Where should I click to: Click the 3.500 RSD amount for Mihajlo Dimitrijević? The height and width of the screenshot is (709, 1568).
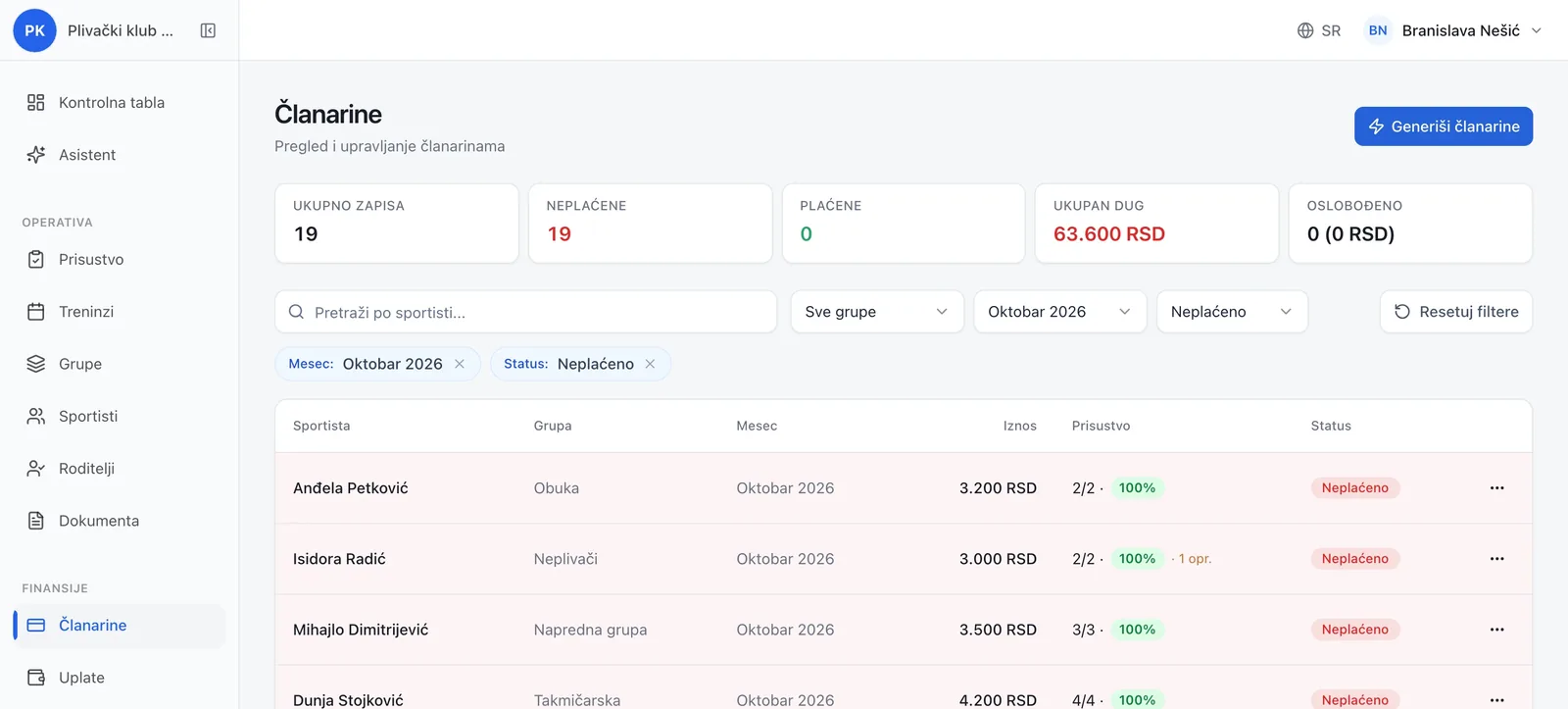pos(998,630)
